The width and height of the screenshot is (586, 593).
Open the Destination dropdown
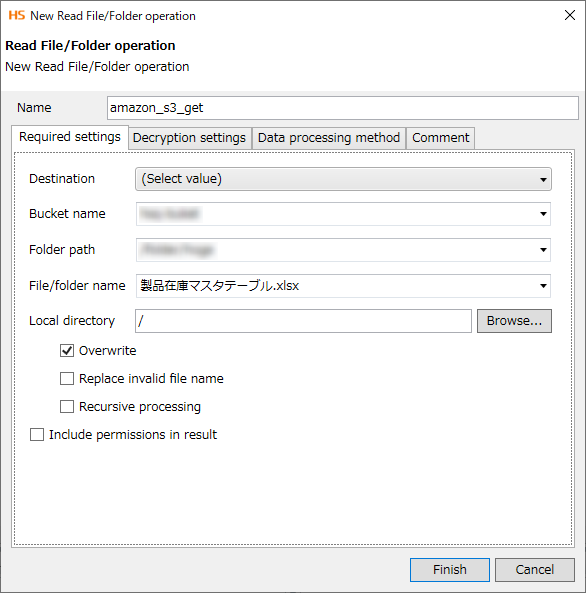click(343, 179)
